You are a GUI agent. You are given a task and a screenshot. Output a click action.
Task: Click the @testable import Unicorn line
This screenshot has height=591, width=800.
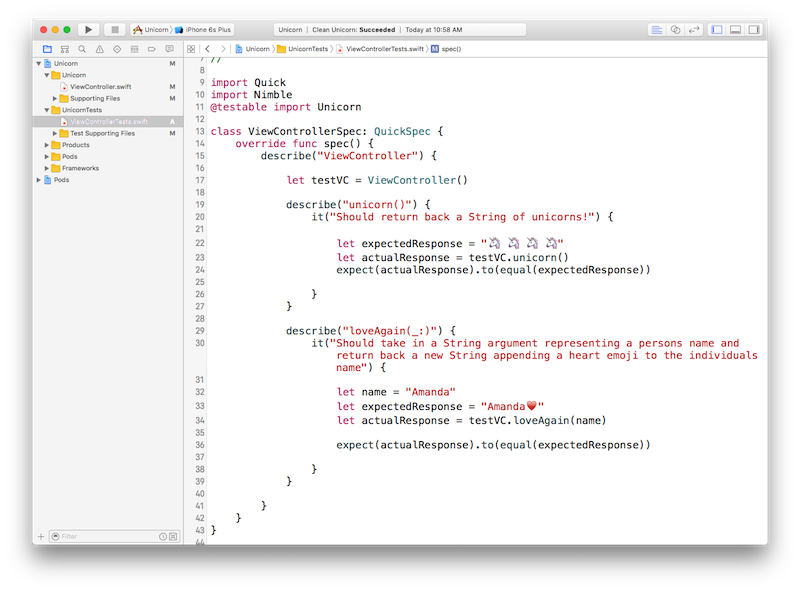click(x=286, y=107)
